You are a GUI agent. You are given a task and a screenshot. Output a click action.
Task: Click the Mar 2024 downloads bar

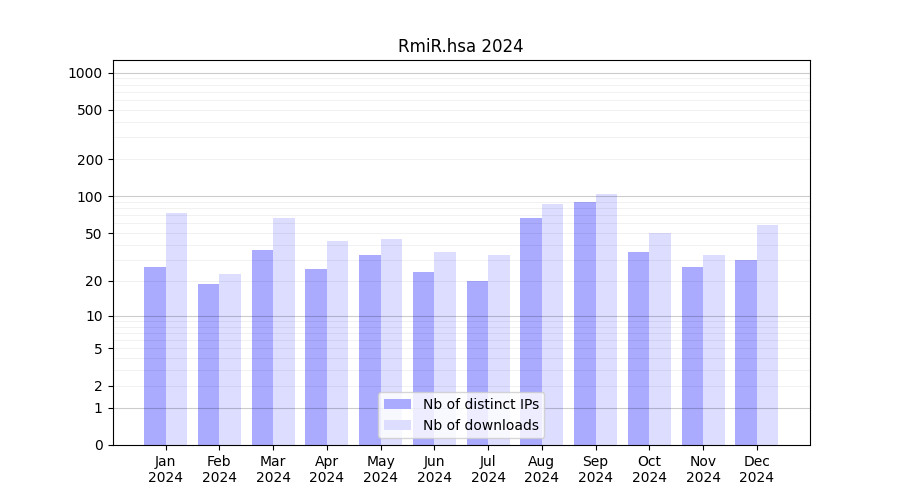tap(284, 331)
